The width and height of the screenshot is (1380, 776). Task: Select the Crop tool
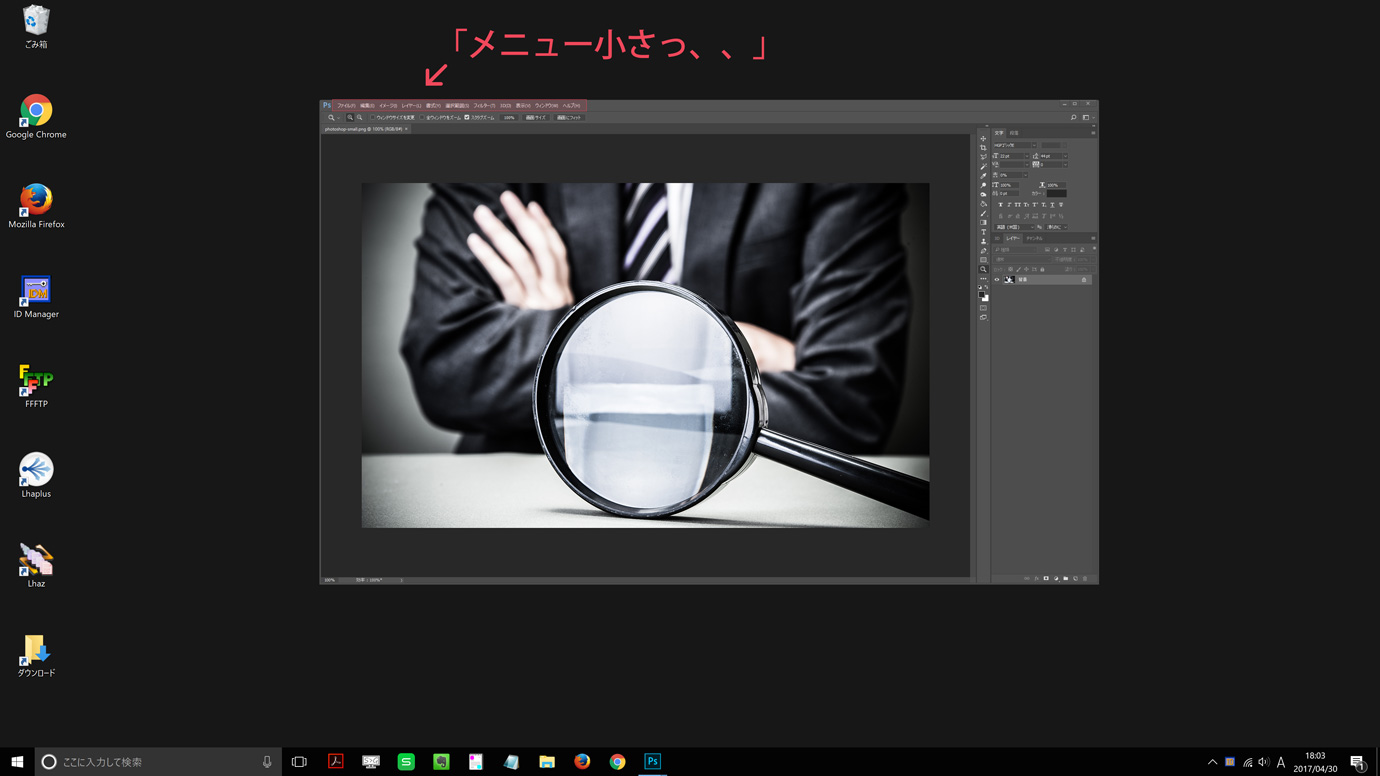(x=983, y=148)
